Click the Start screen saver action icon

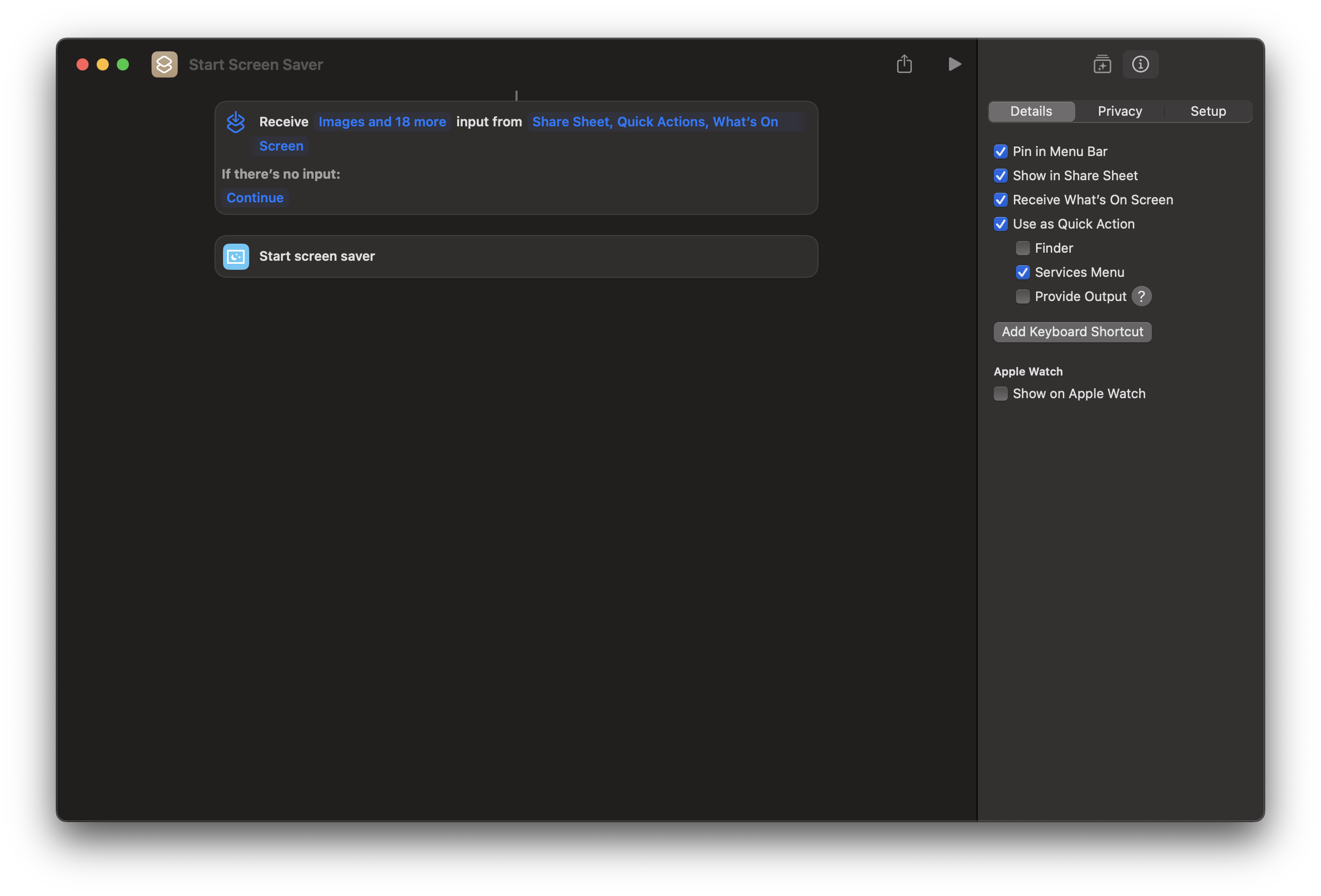pos(236,256)
